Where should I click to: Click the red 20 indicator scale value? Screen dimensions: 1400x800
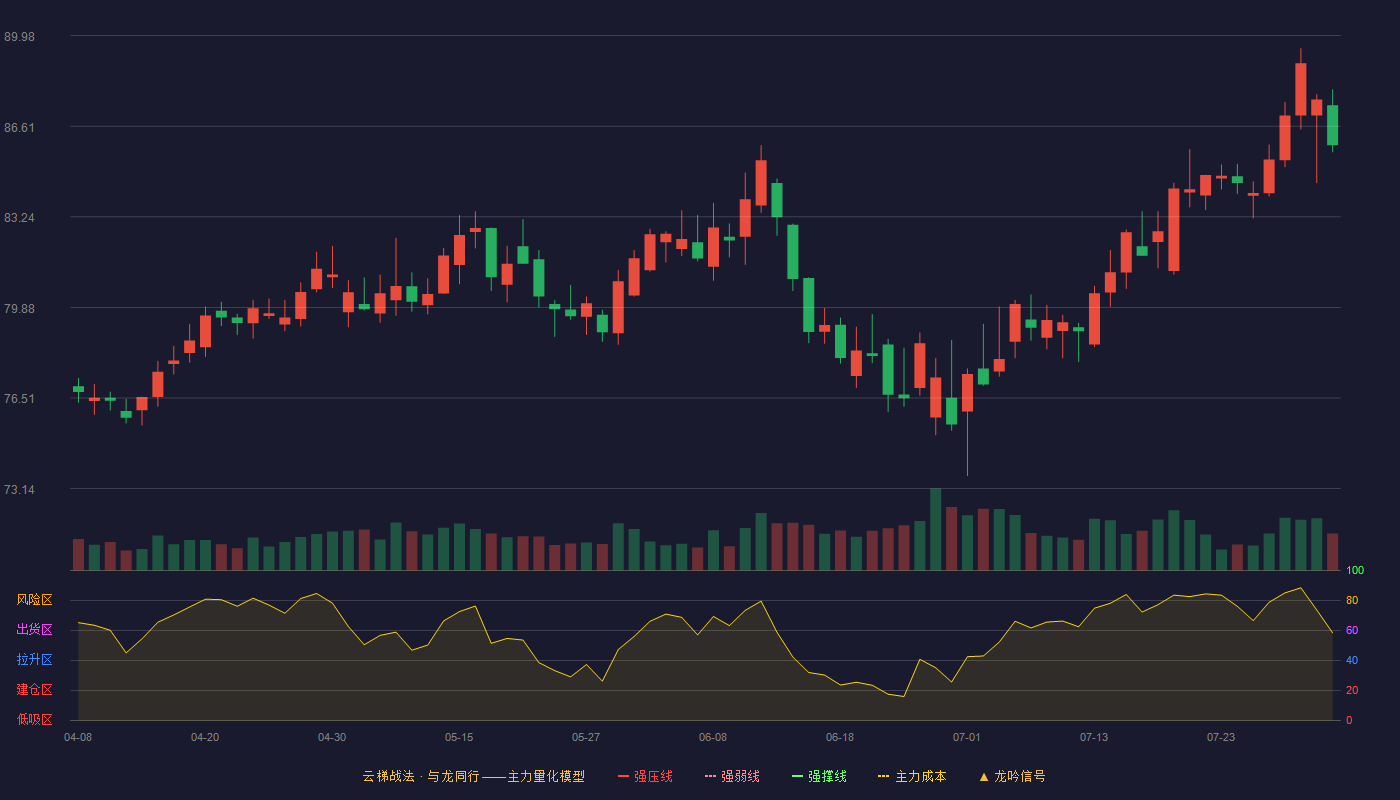(1352, 690)
